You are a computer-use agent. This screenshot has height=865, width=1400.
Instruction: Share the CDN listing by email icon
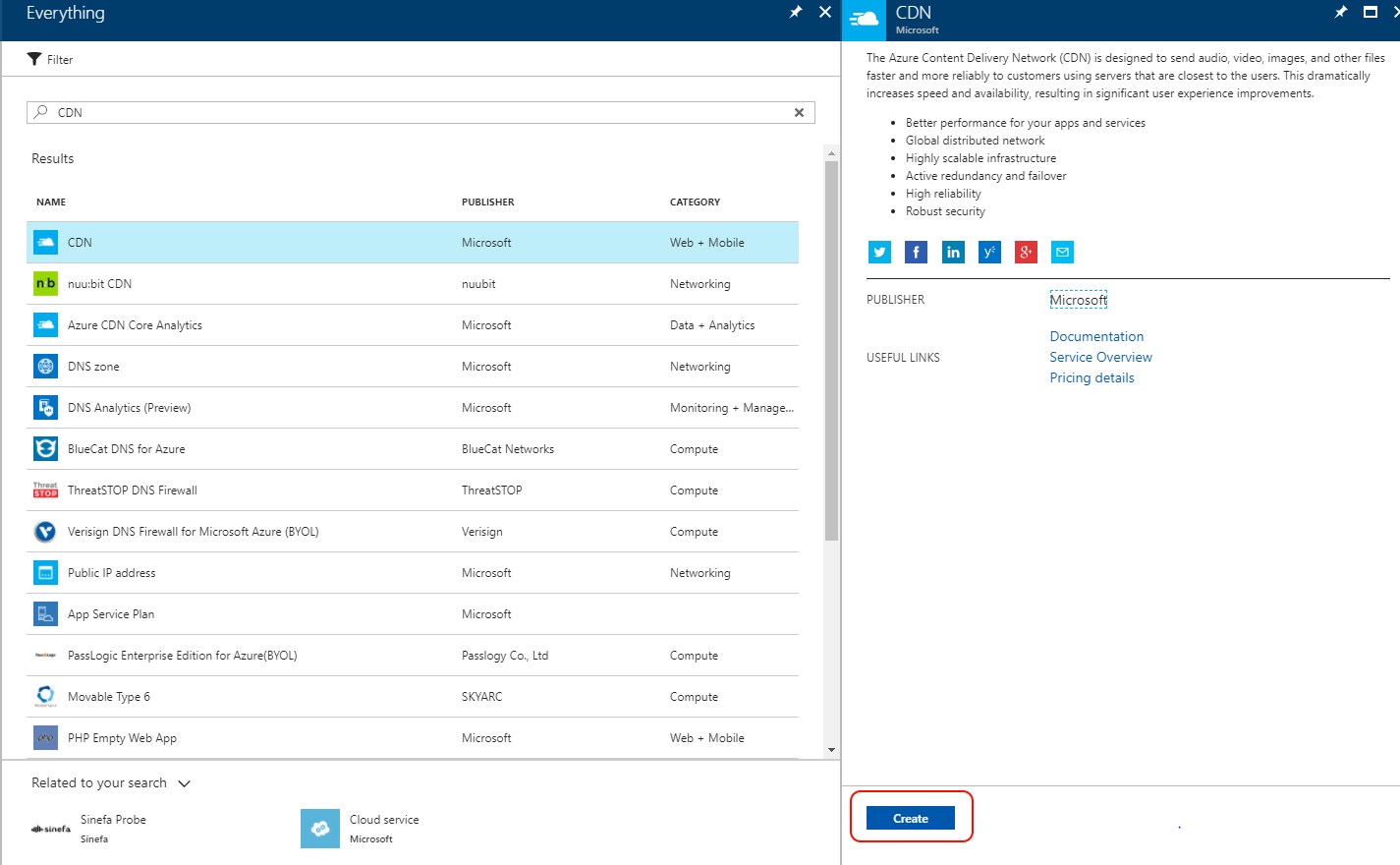[x=1062, y=253]
